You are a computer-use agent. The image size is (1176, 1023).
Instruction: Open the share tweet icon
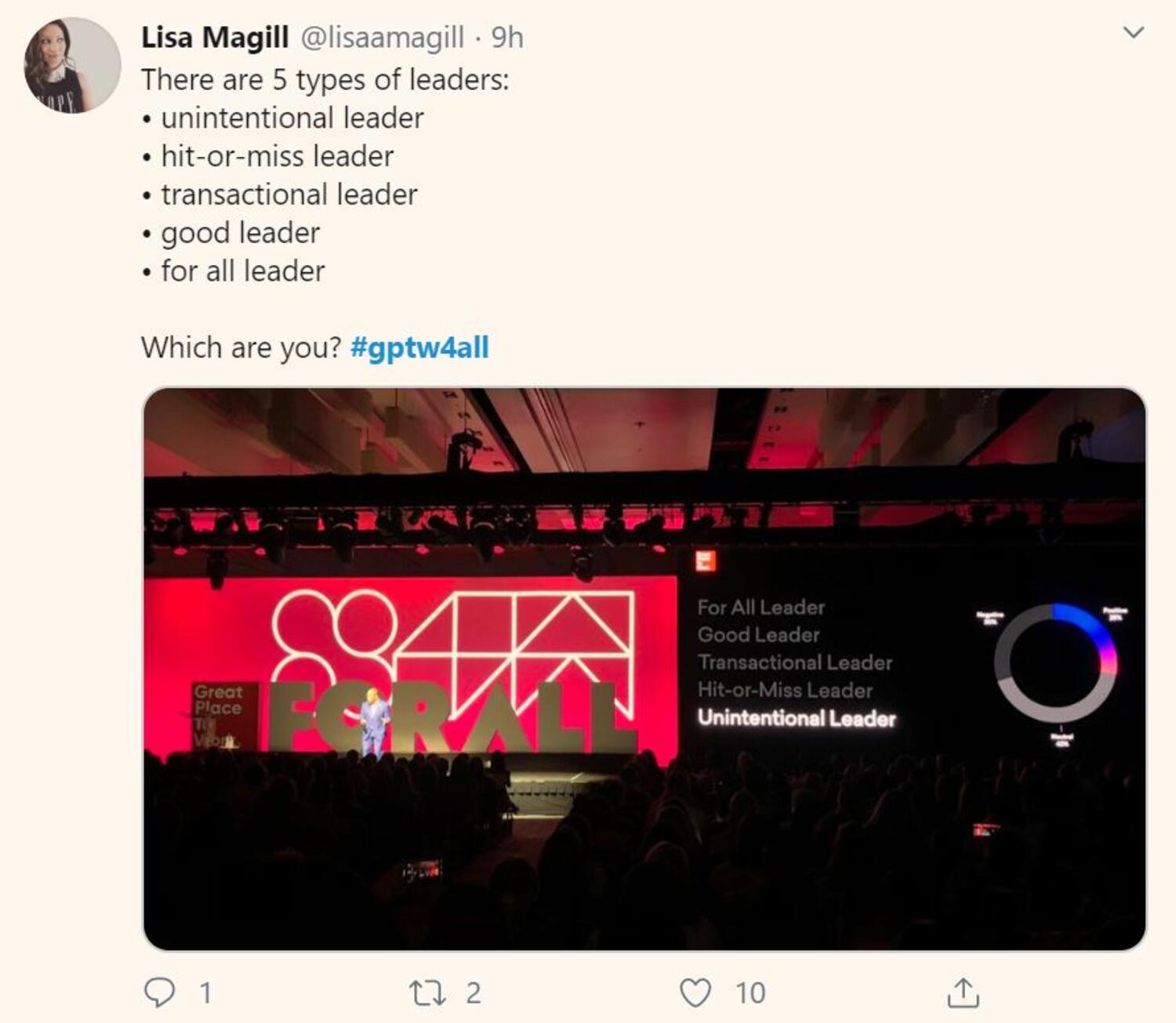tap(963, 992)
